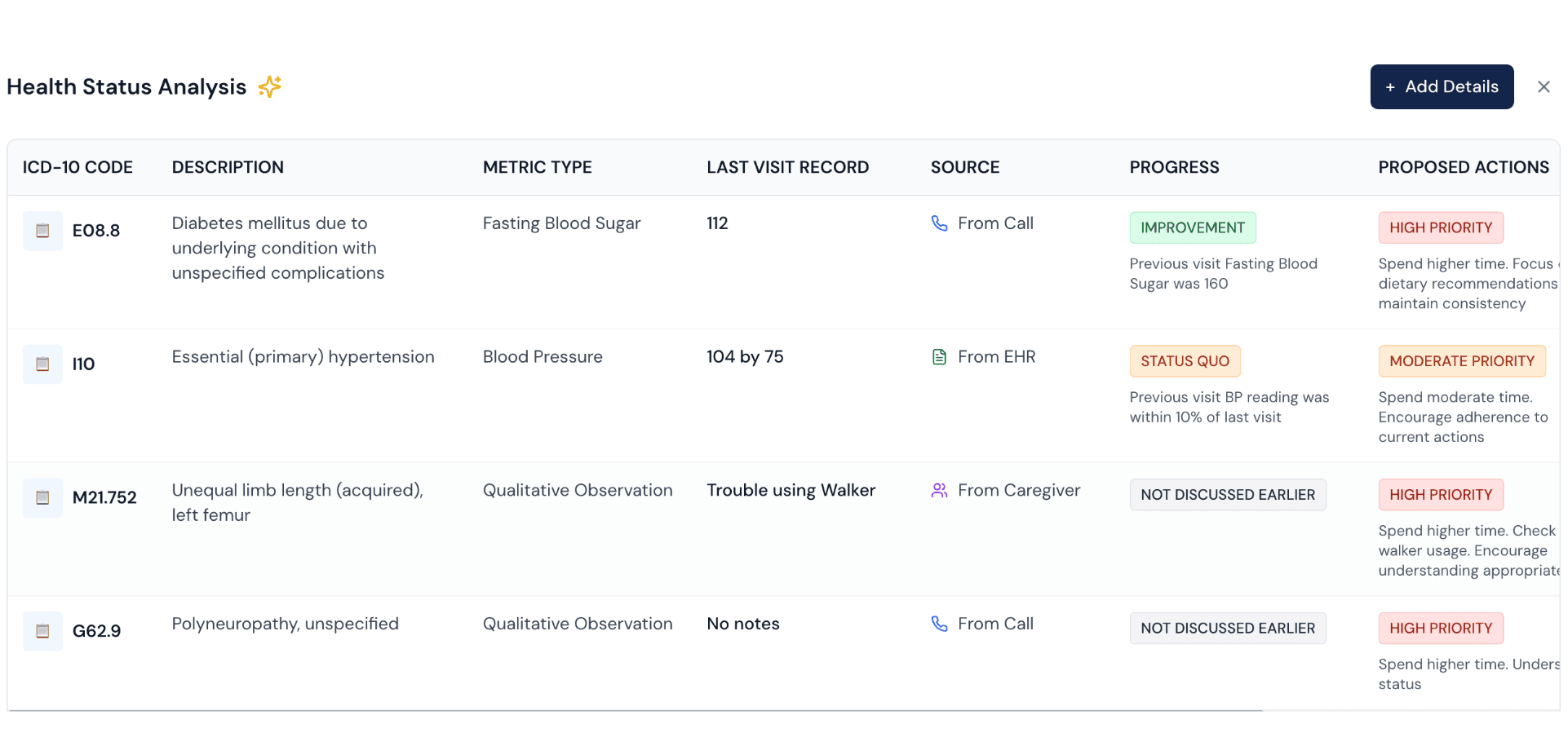This screenshot has height=737, width=1568.
Task: Click NOT DISCUSSED EARLIER badge for M21.752
Action: (1227, 495)
